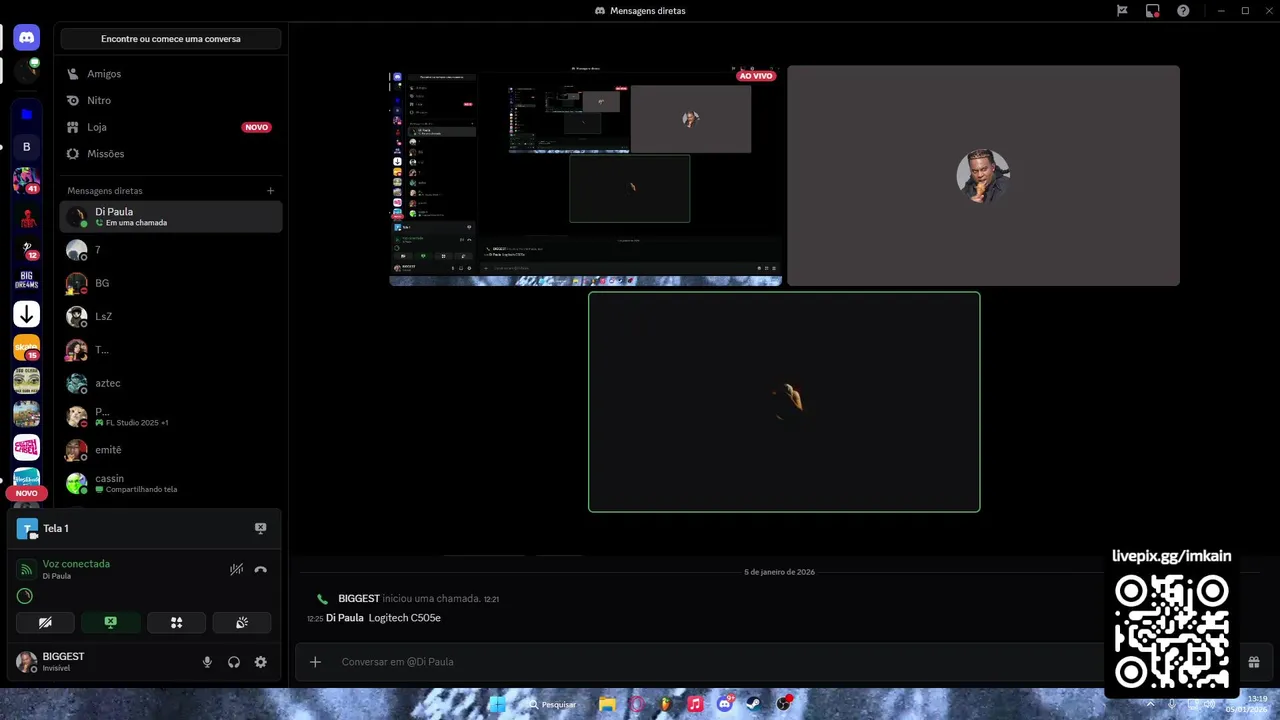Open direct message with LsZ
Screen dimensions: 1280x720
pos(171,316)
